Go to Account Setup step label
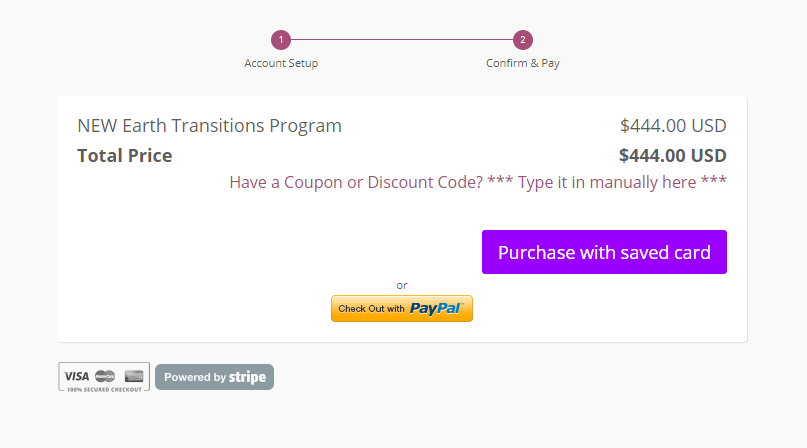 [281, 63]
